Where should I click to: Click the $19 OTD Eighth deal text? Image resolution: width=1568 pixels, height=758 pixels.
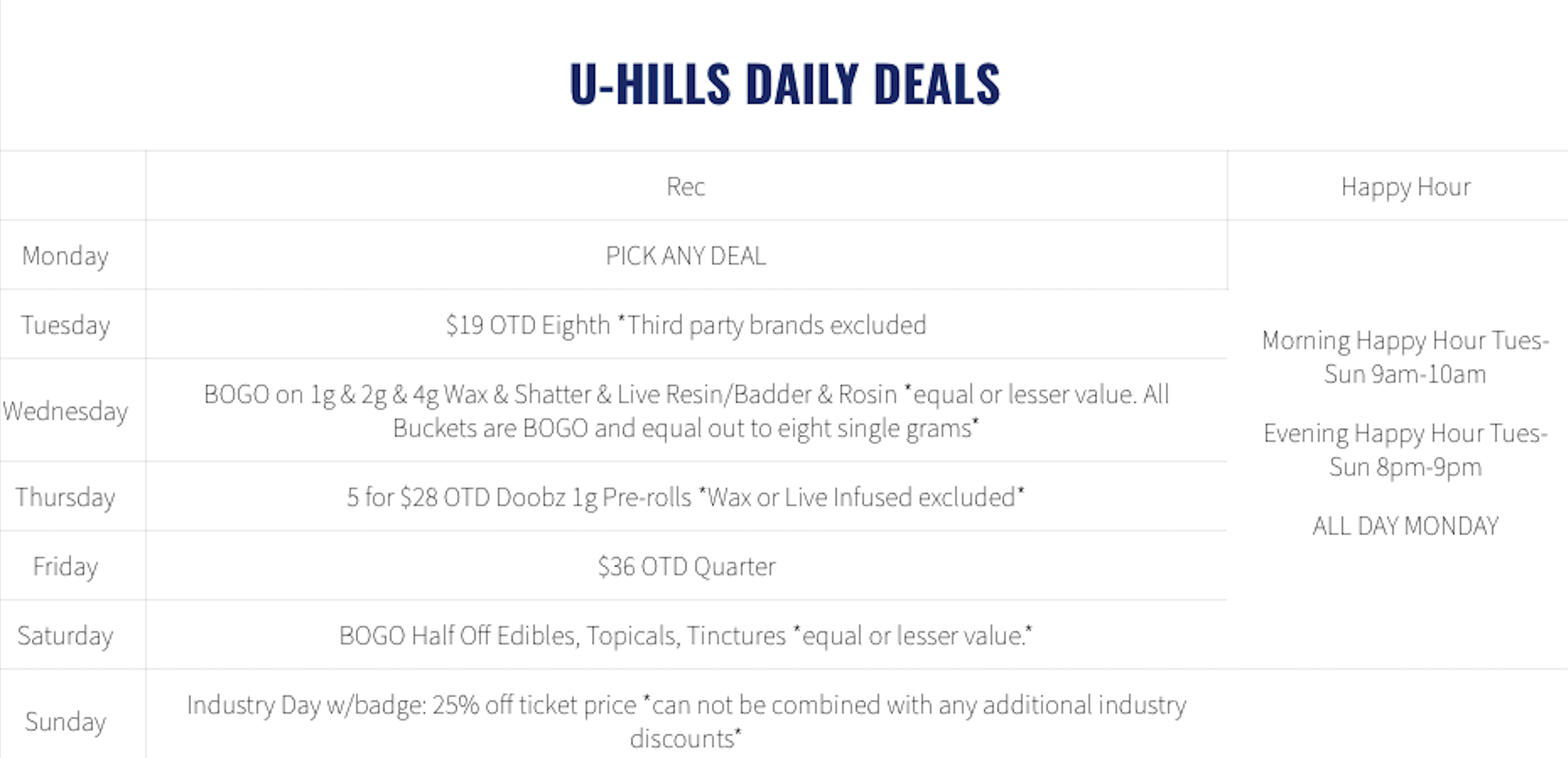[686, 325]
